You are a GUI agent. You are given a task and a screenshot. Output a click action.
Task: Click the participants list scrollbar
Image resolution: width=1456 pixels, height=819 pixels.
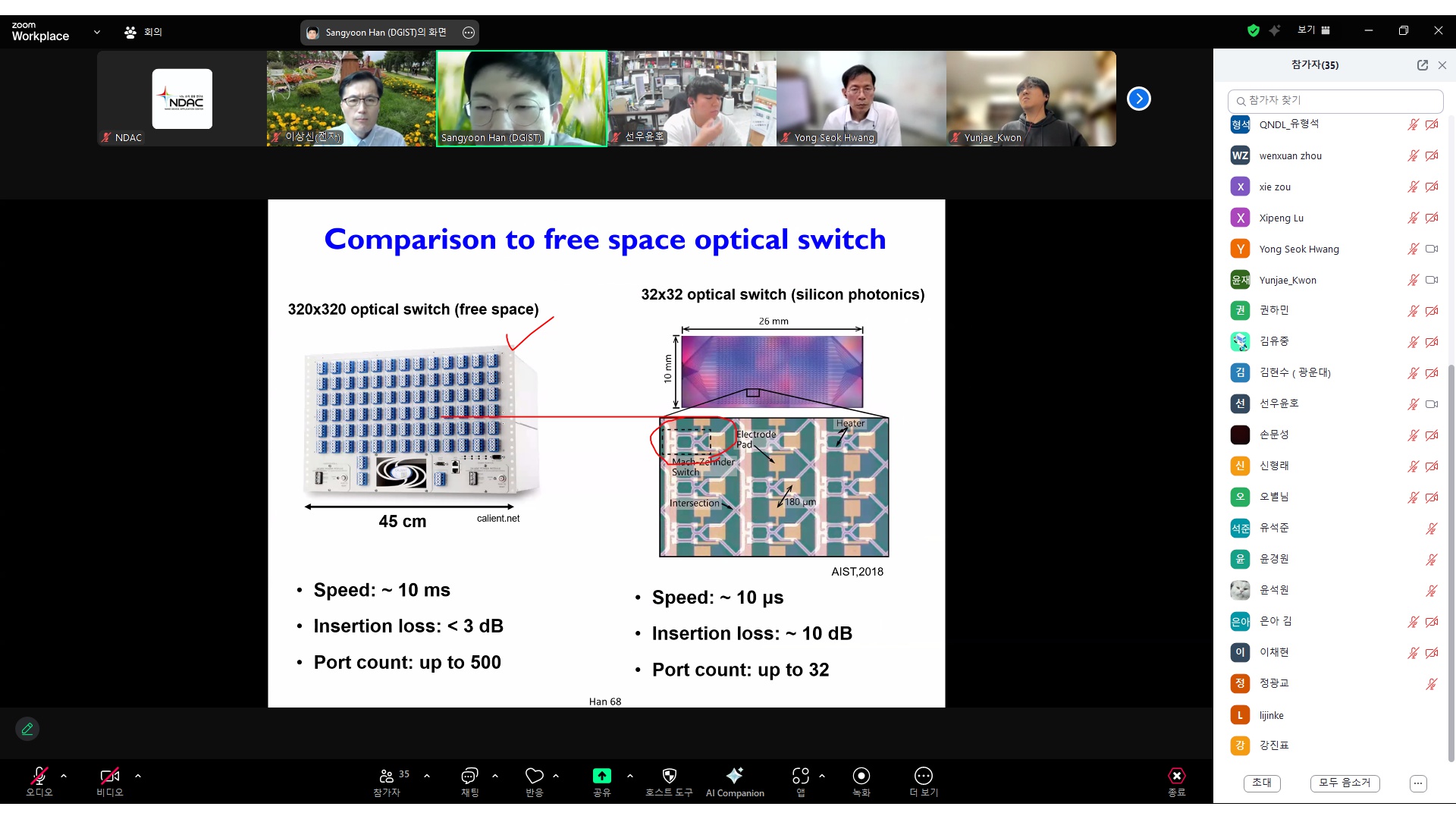click(x=1451, y=561)
